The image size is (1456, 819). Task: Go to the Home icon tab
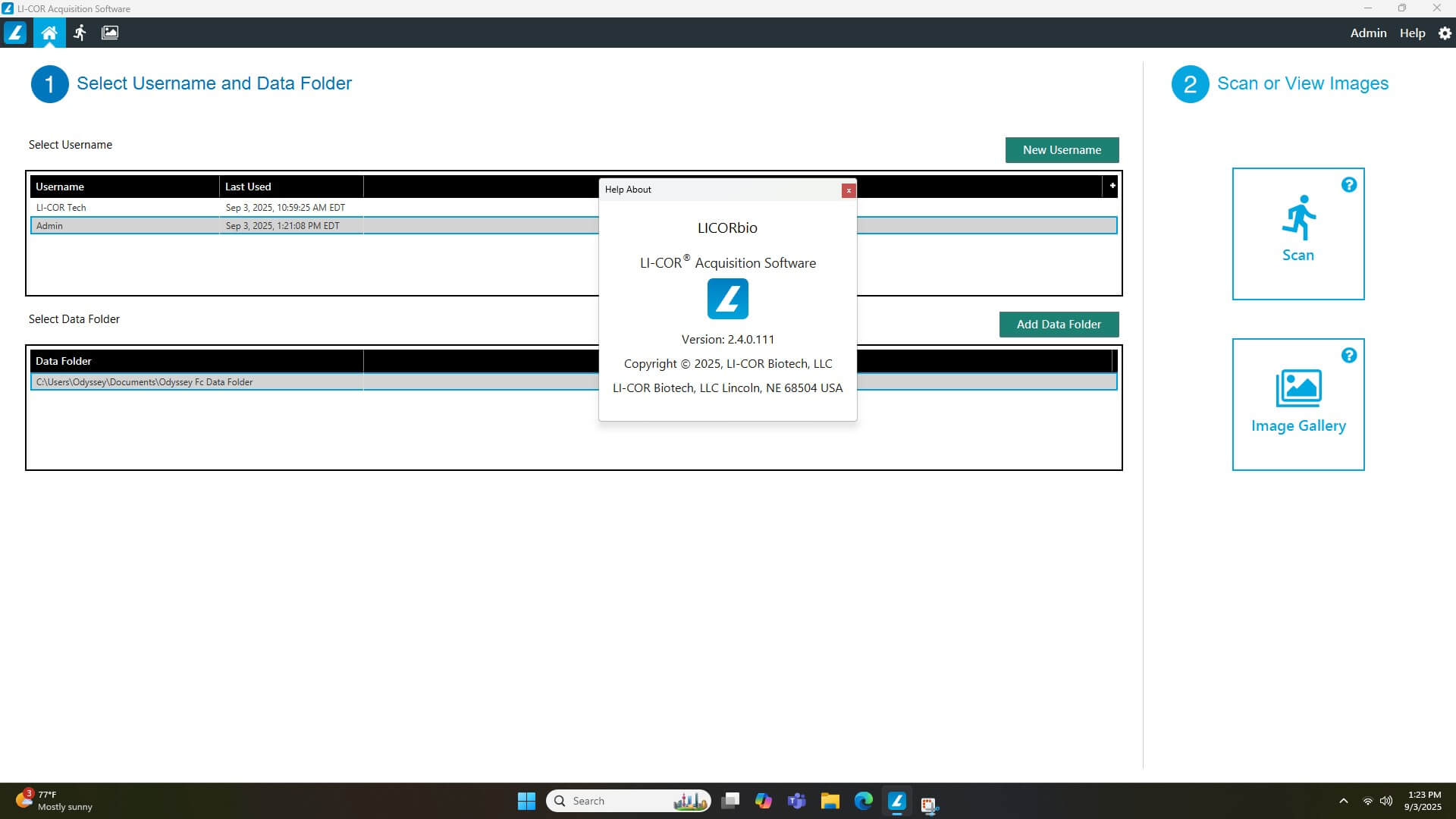click(x=49, y=33)
